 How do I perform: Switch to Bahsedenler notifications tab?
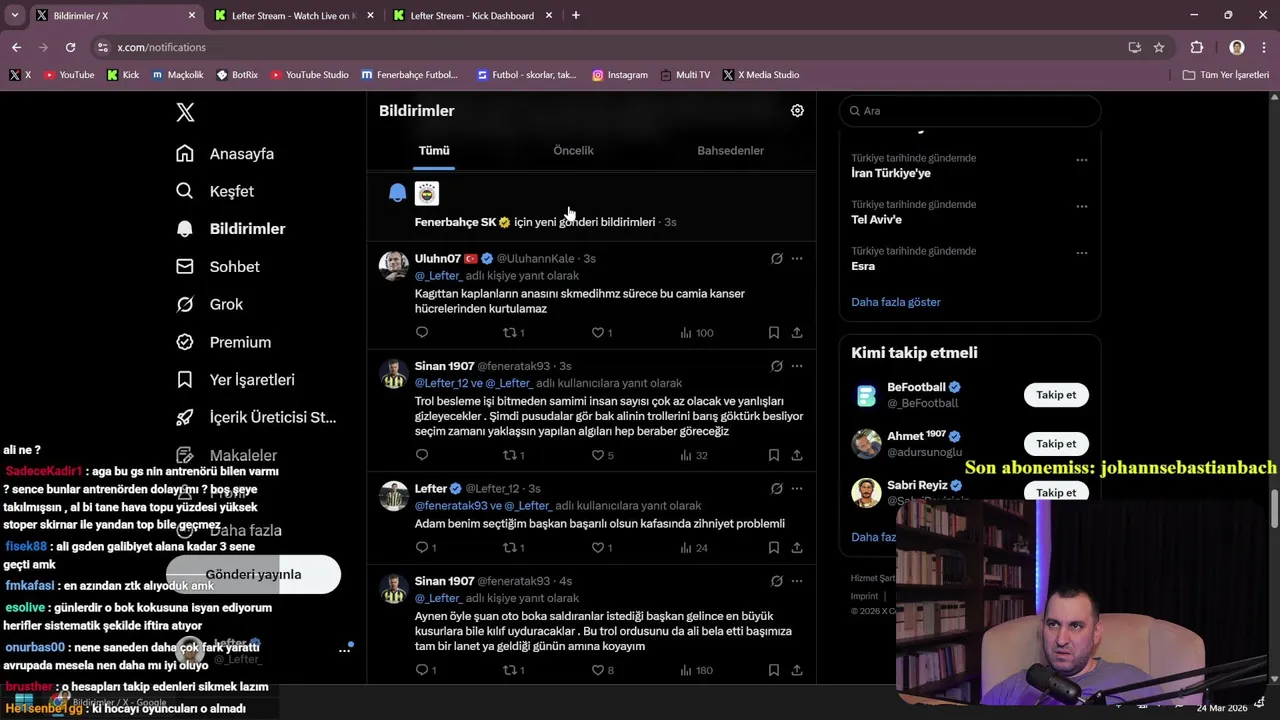730,150
